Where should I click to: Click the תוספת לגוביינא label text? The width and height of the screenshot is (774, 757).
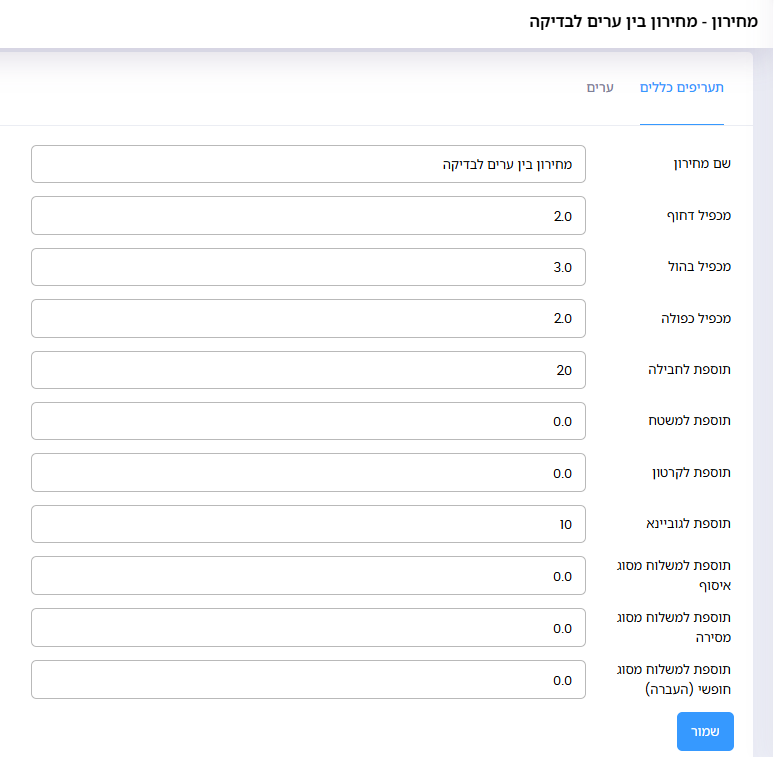point(688,524)
